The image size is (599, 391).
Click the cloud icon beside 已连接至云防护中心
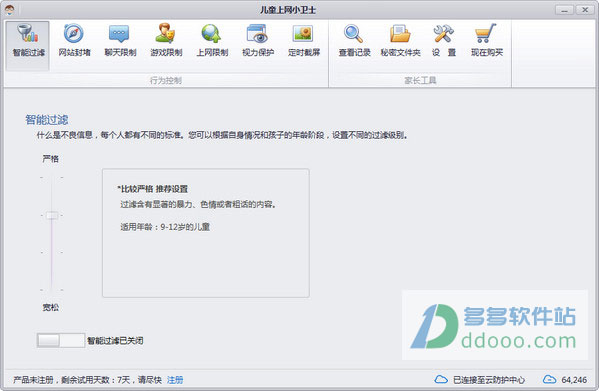[441, 380]
